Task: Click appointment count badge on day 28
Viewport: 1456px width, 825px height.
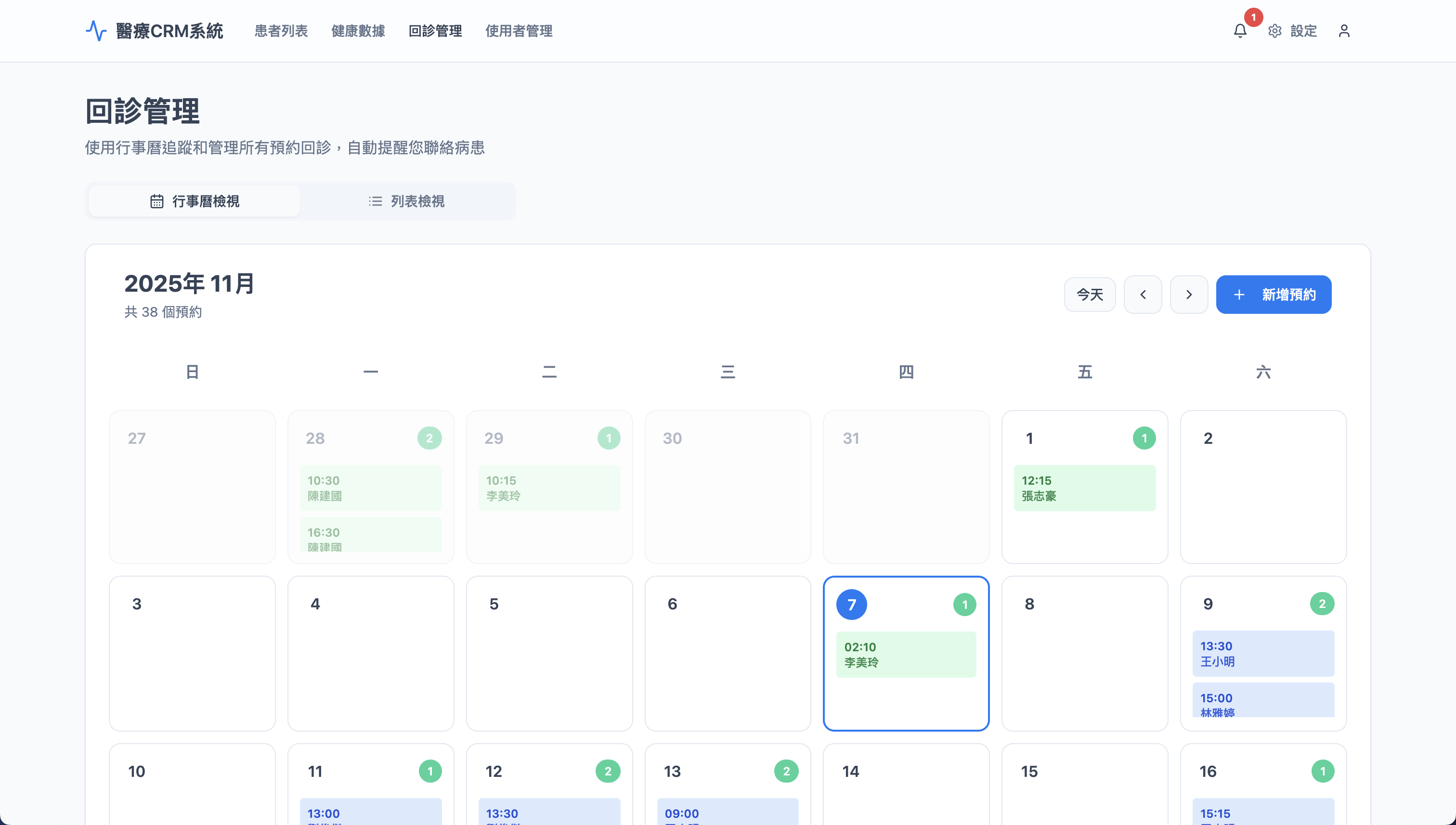Action: 429,438
